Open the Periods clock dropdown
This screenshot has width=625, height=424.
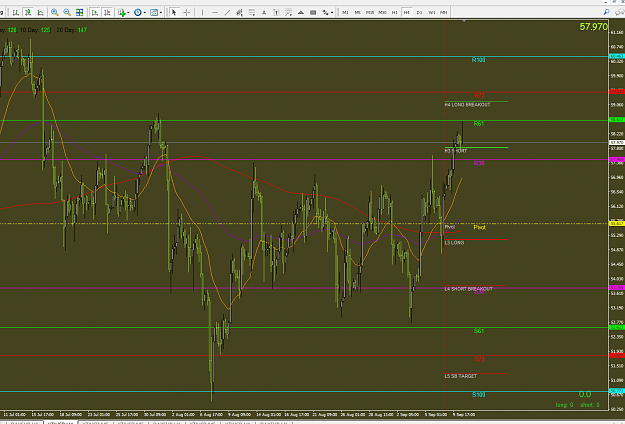(140, 12)
